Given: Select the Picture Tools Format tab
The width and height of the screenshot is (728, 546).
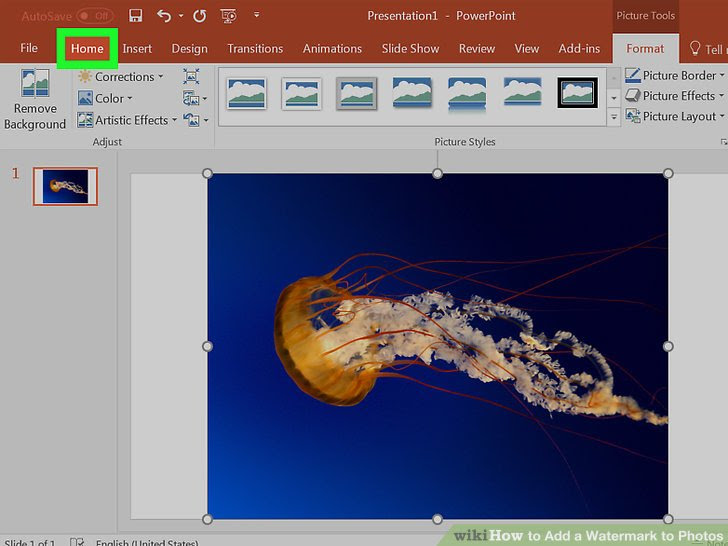Looking at the screenshot, I should (645, 48).
